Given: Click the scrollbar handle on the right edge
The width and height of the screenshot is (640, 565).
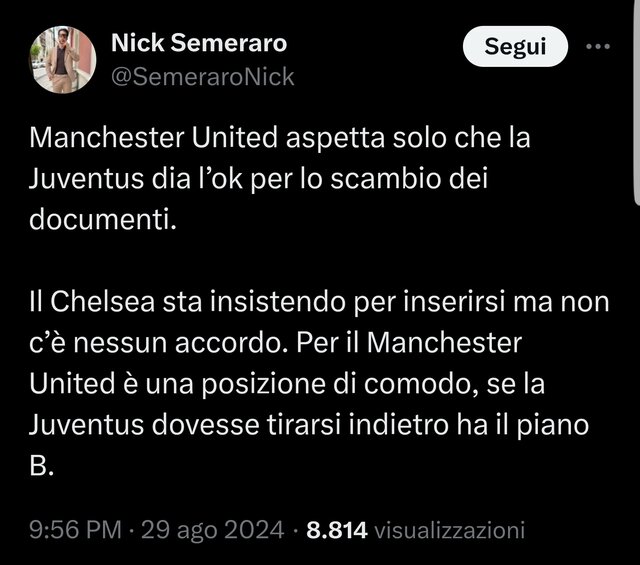Looking at the screenshot, I should (637, 102).
